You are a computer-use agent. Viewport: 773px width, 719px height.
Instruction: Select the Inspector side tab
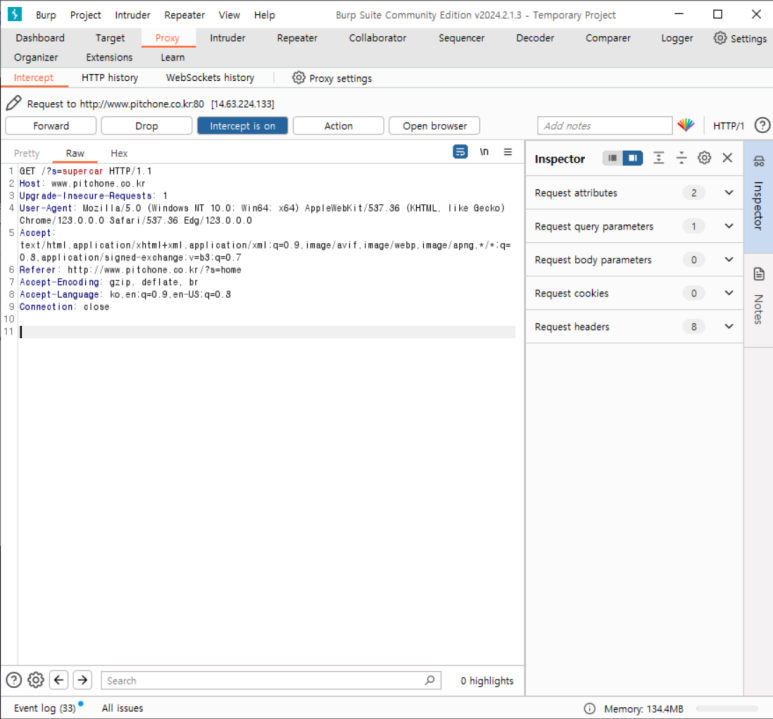758,197
